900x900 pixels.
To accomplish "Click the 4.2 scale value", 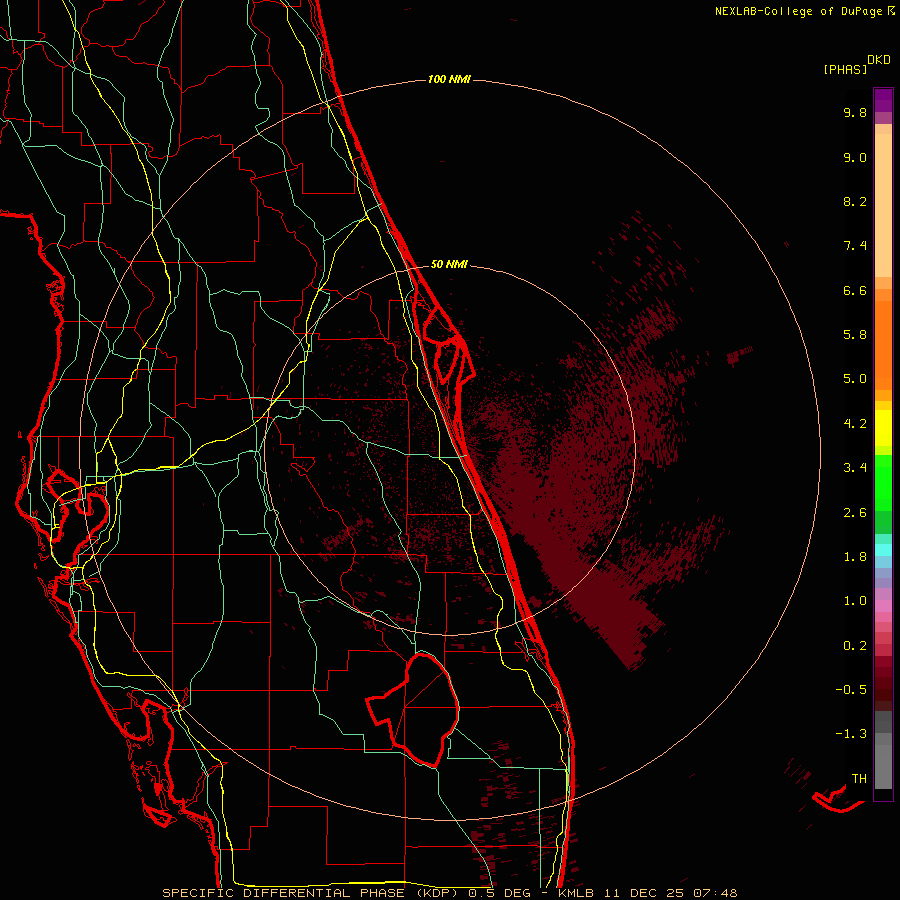I will pyautogui.click(x=855, y=424).
